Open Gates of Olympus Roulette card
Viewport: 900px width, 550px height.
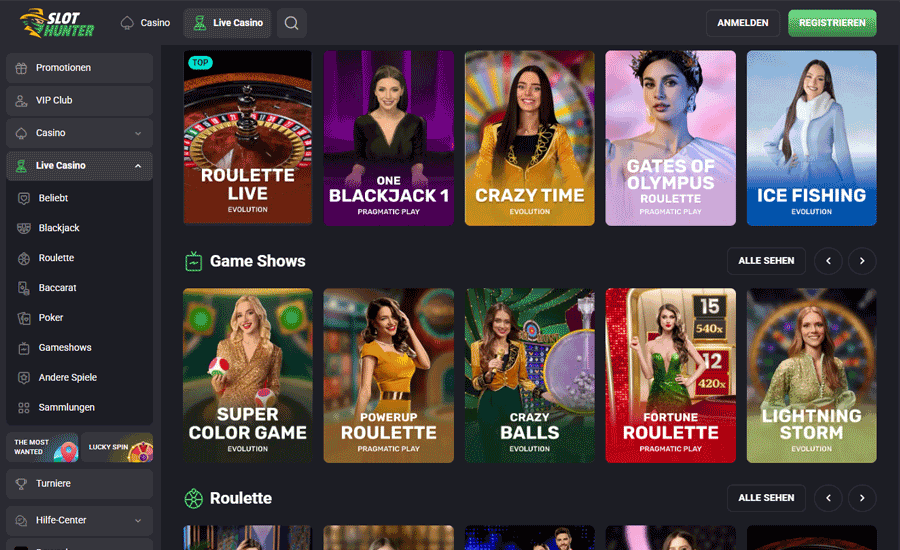point(670,138)
